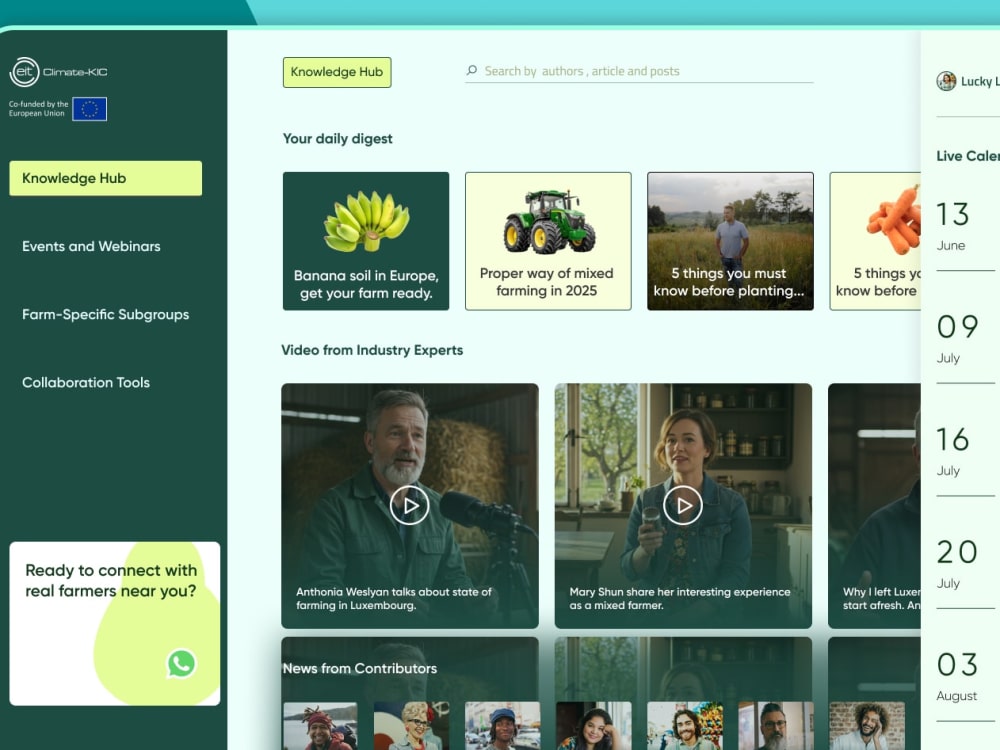Open contributor with red beanie photo
1000x750 pixels.
point(320,726)
